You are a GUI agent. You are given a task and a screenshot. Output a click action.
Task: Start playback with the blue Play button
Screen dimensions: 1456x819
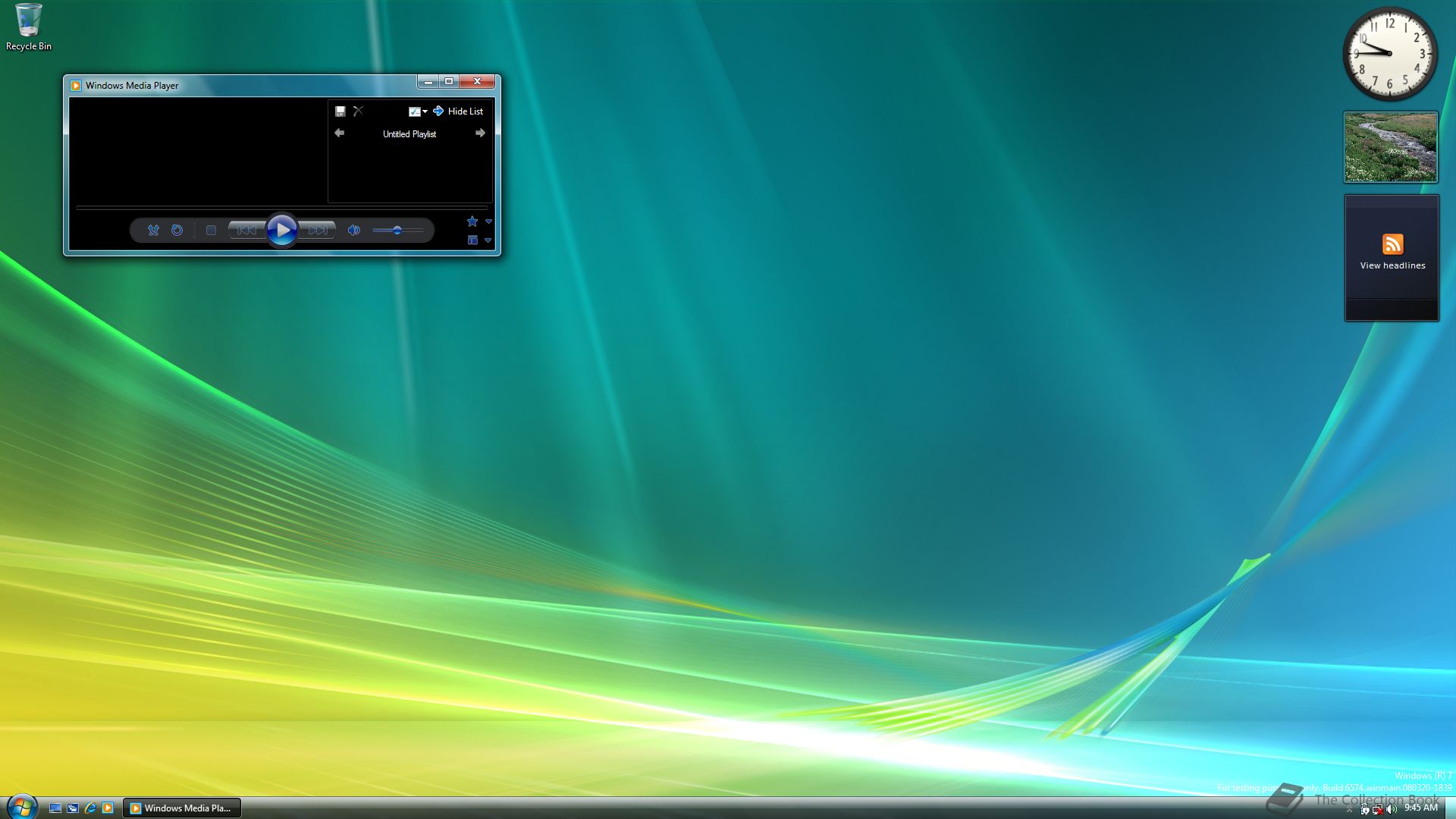coord(282,230)
